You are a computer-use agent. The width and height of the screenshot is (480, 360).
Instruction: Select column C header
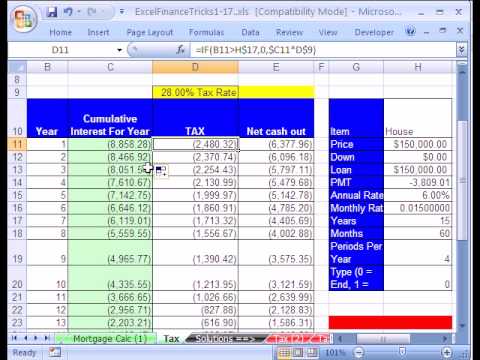pyautogui.click(x=110, y=67)
